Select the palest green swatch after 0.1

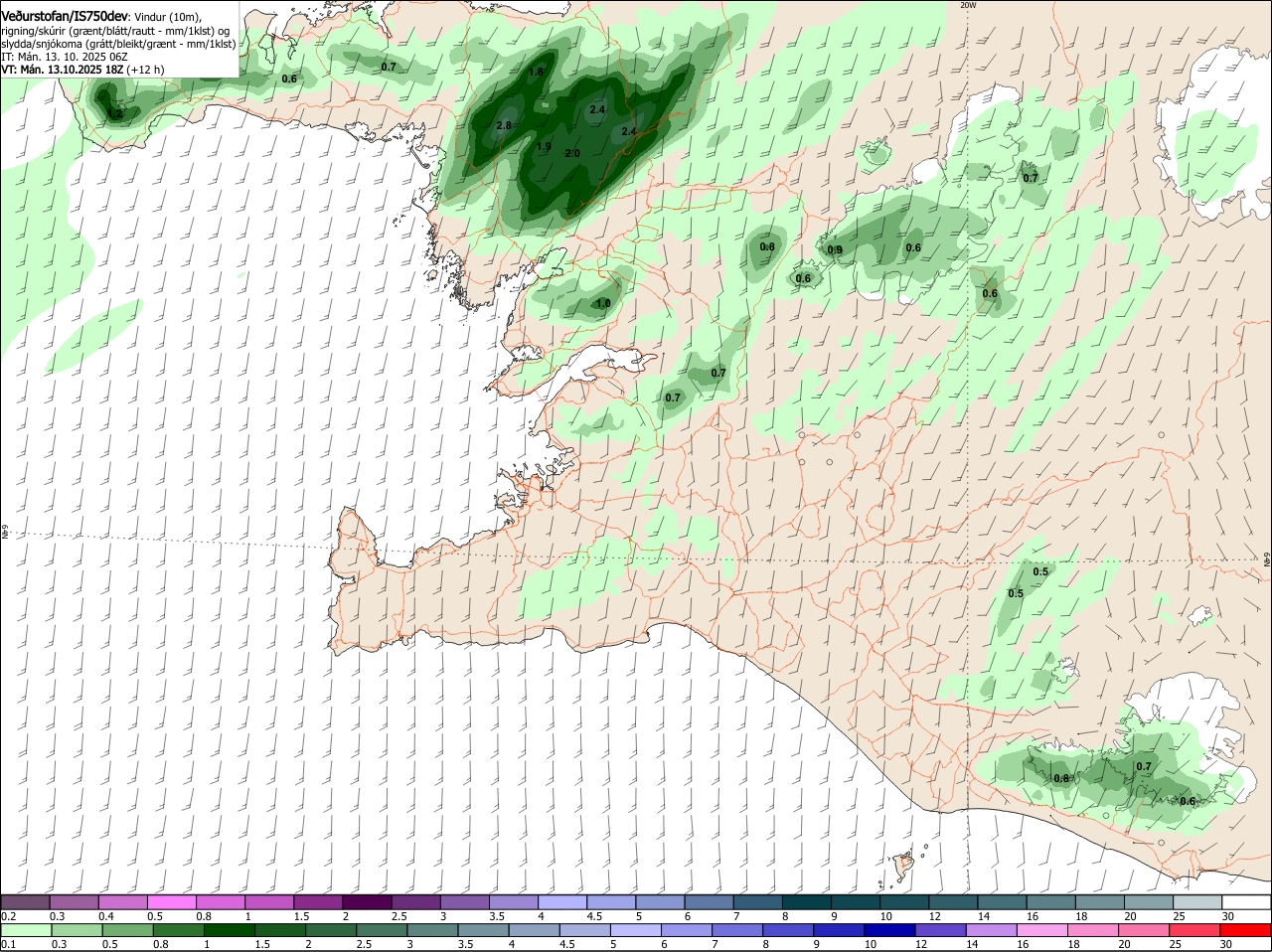[x=26, y=930]
